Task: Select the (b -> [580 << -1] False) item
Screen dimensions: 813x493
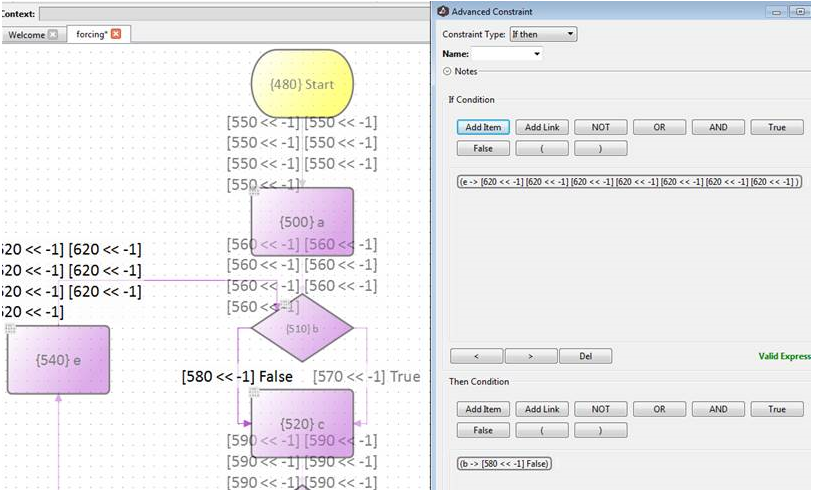Action: pyautogui.click(x=504, y=463)
